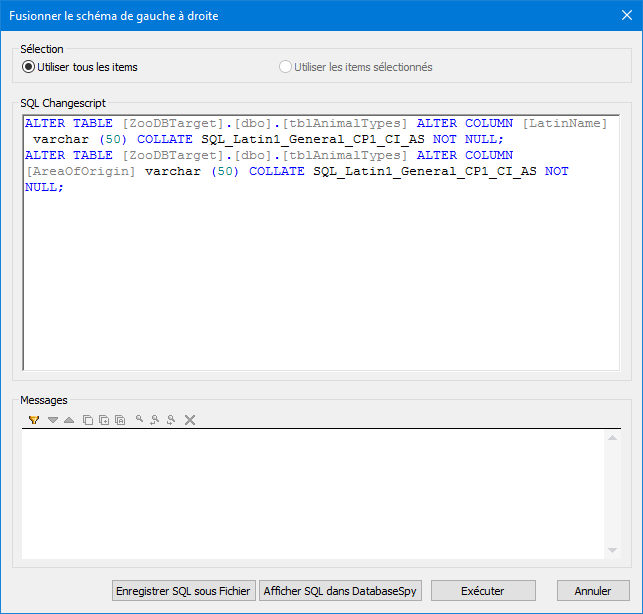This screenshot has height=614, width=643.
Task: Click the find previous icon in Messages
Action: 155,420
